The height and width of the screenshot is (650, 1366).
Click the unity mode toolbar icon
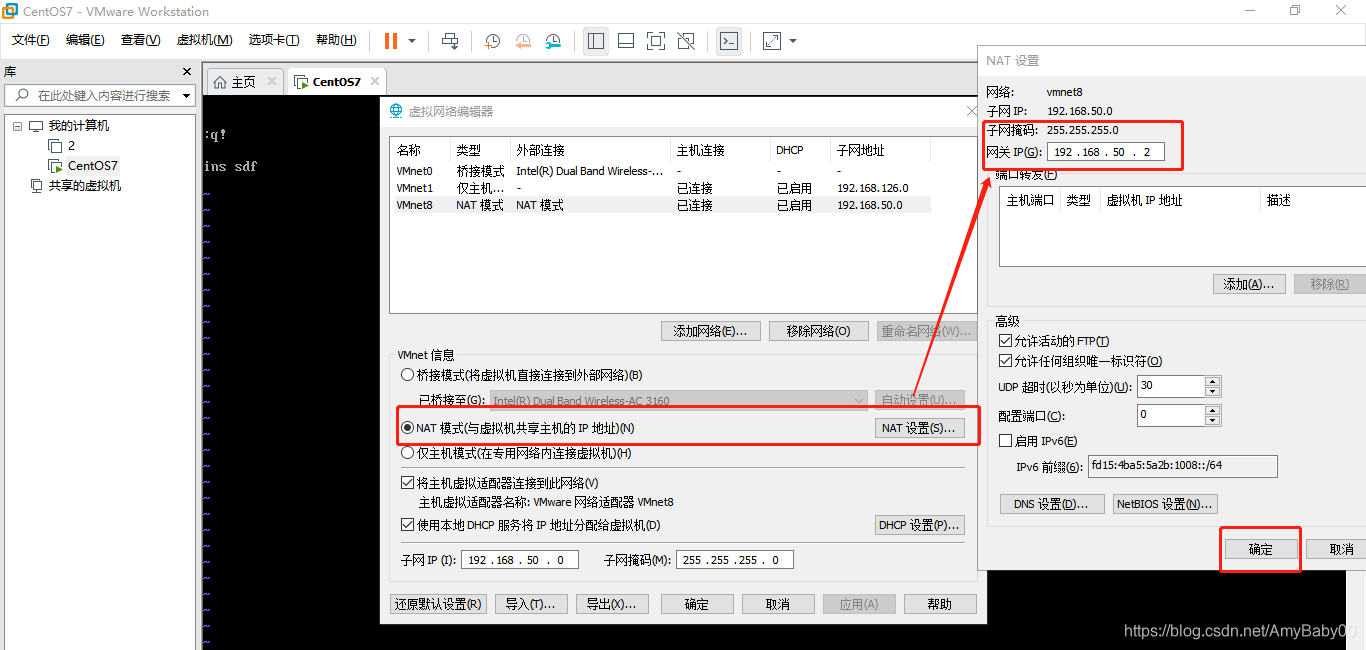click(686, 41)
